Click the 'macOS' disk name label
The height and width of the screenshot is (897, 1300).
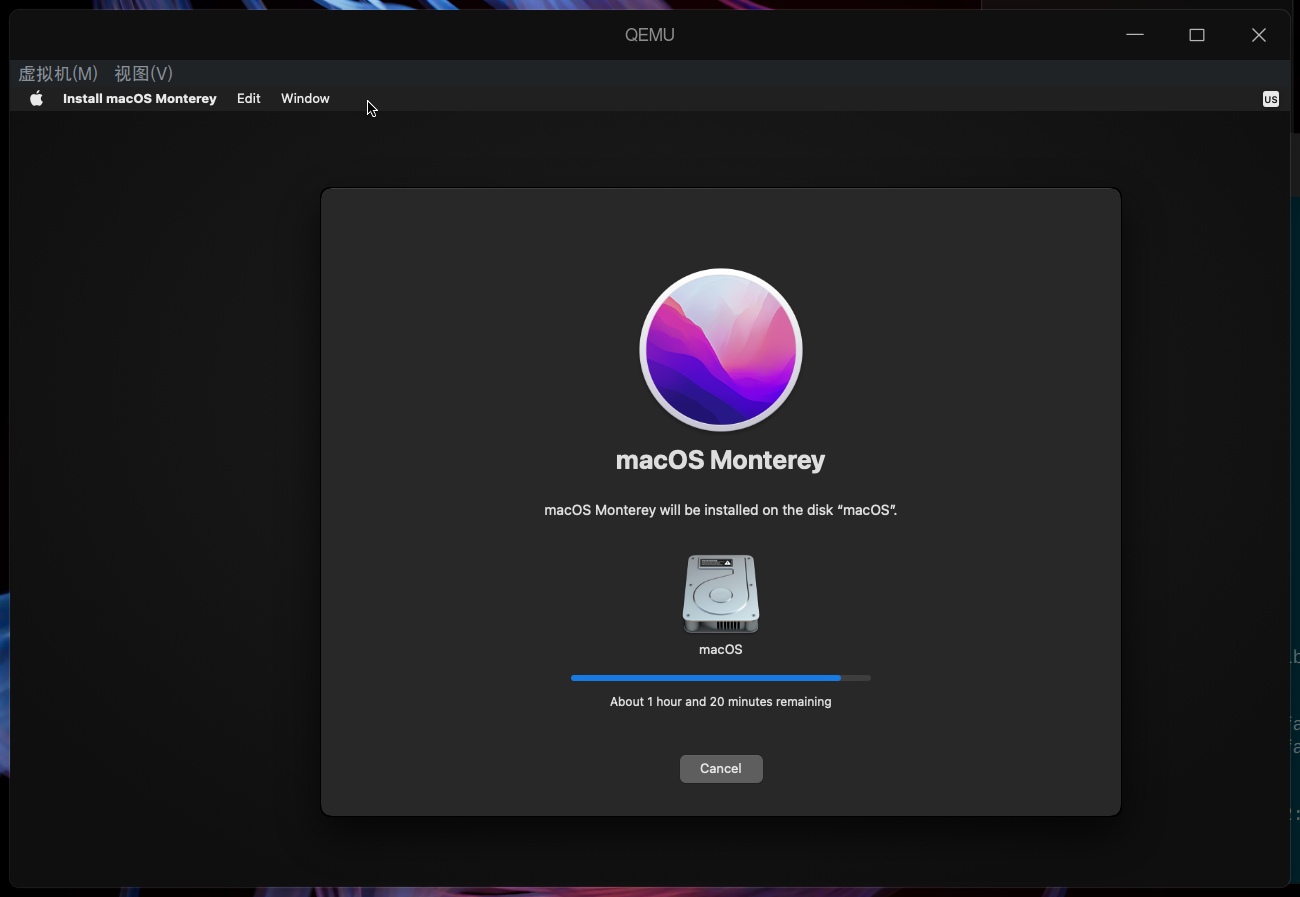[x=721, y=650]
